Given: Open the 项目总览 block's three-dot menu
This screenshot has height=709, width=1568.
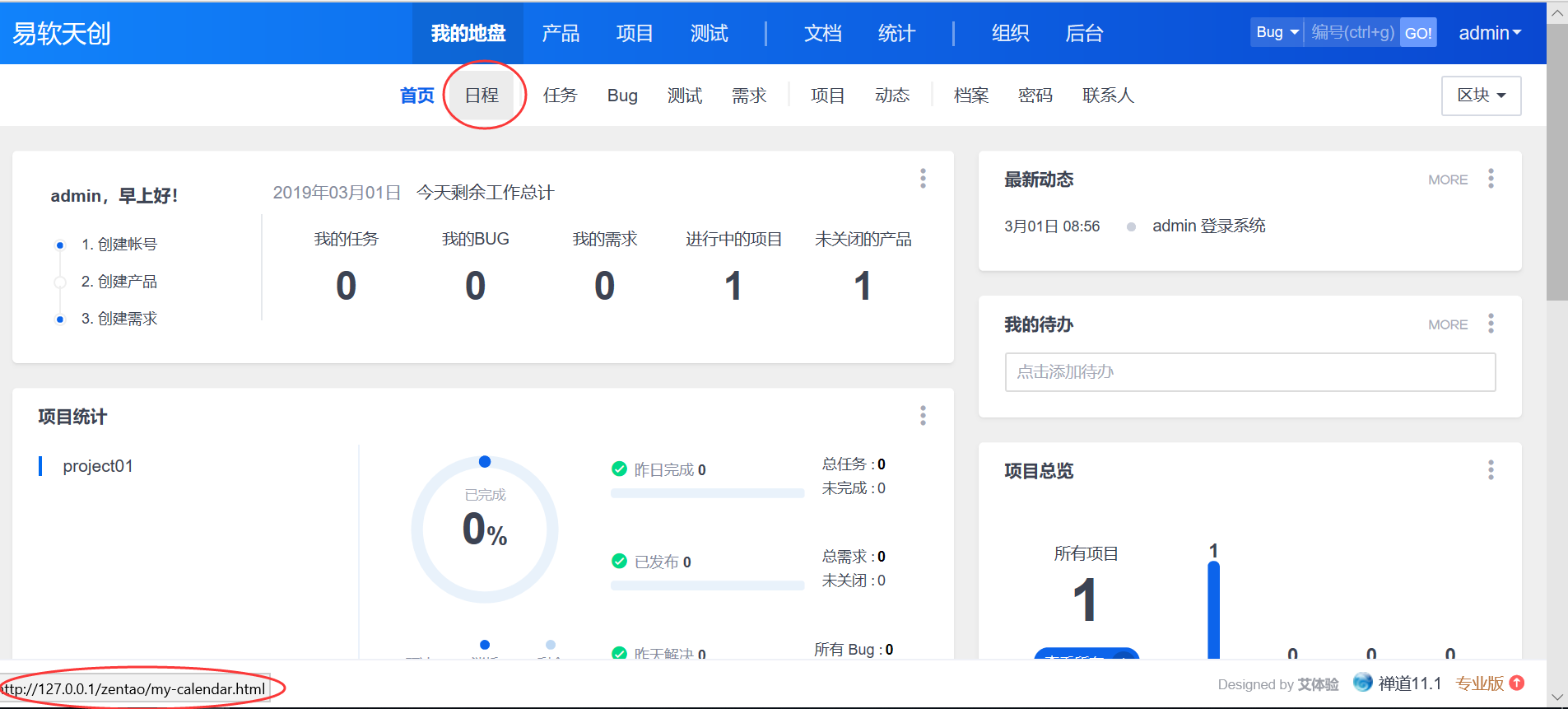Looking at the screenshot, I should [x=1491, y=470].
